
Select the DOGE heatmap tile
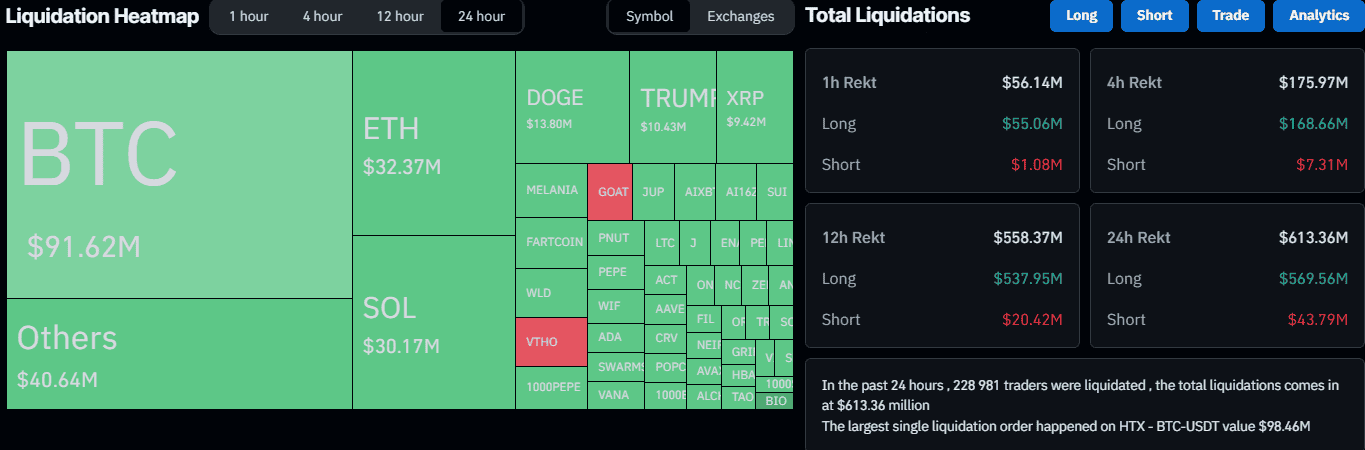coord(572,107)
